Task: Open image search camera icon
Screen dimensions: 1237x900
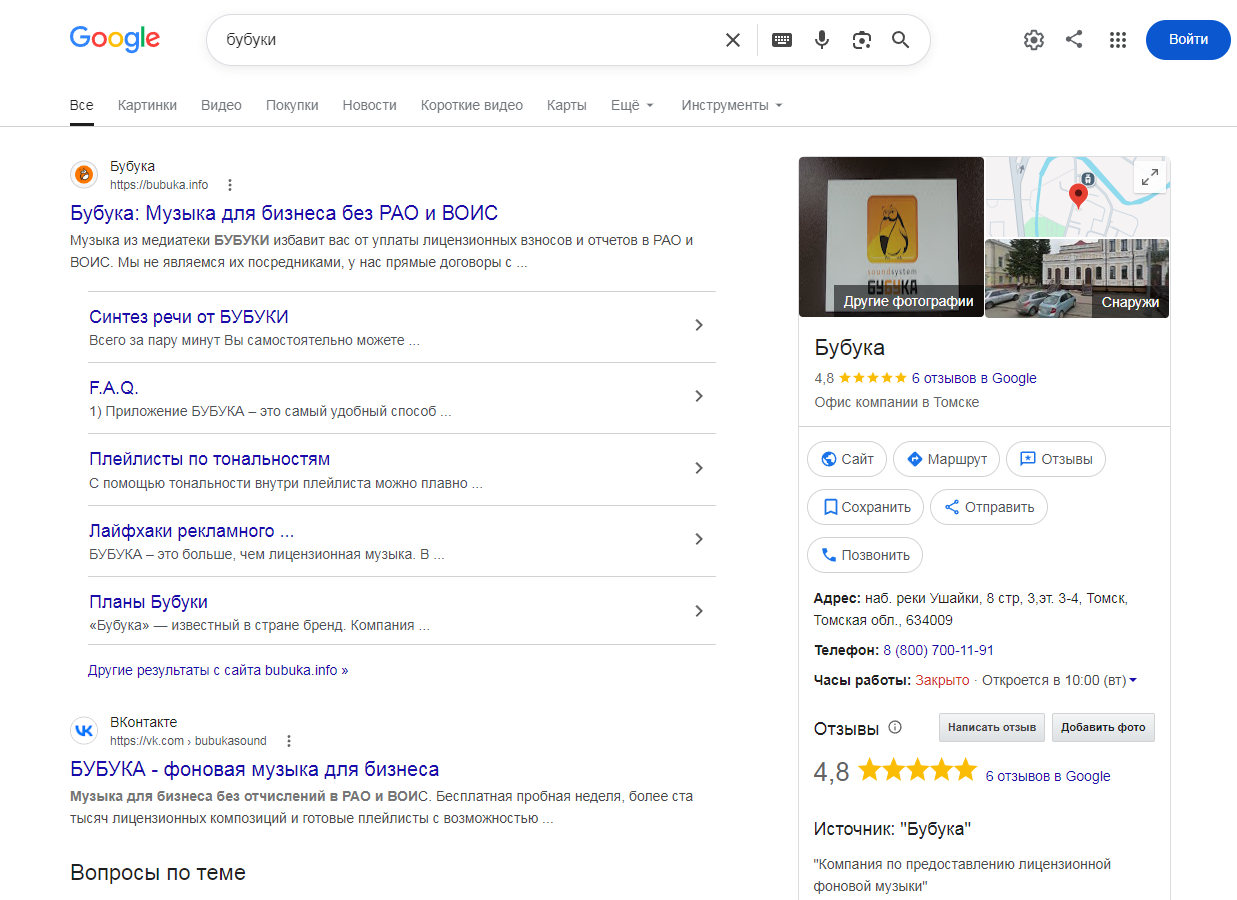Action: click(x=862, y=40)
